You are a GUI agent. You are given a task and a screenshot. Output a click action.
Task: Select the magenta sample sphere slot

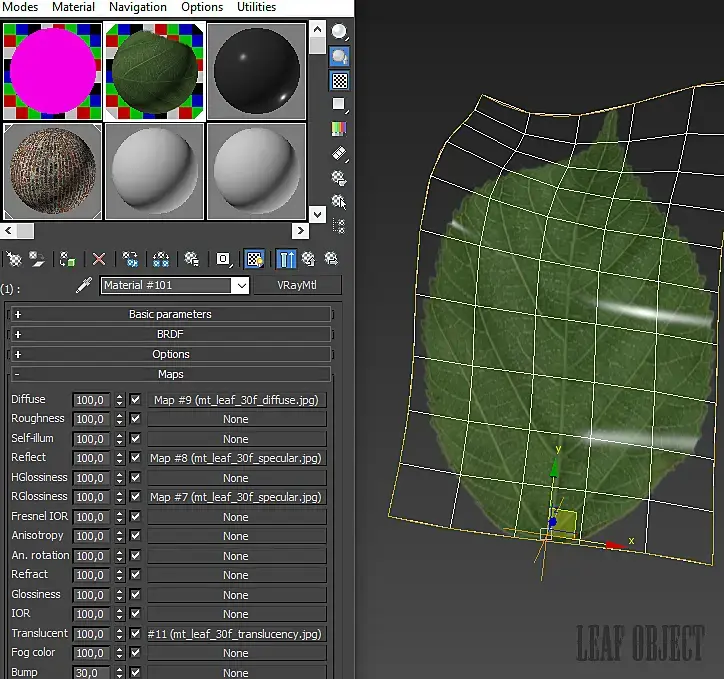click(52, 70)
